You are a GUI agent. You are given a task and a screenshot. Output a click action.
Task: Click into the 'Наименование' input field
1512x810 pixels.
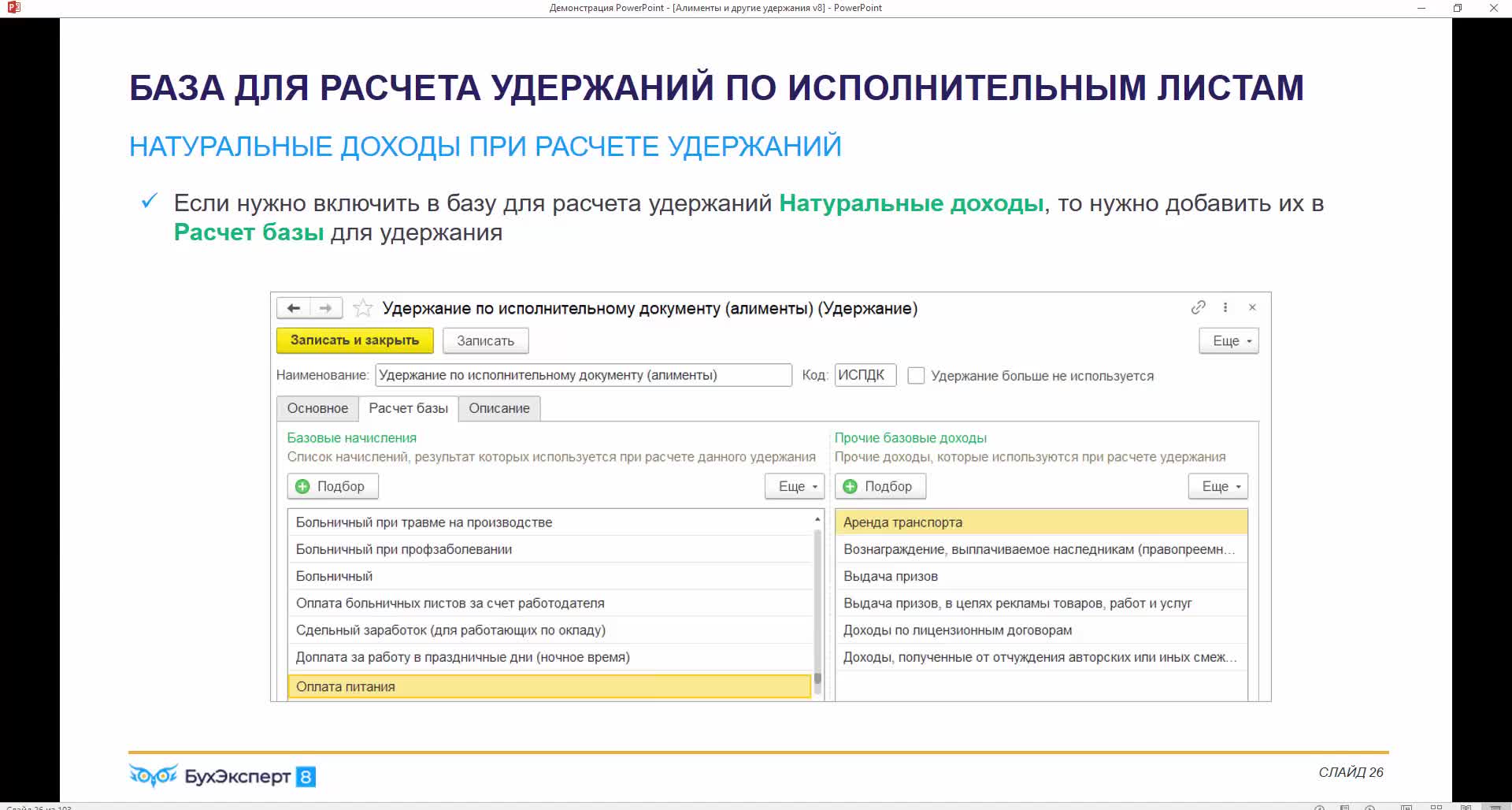click(x=583, y=375)
